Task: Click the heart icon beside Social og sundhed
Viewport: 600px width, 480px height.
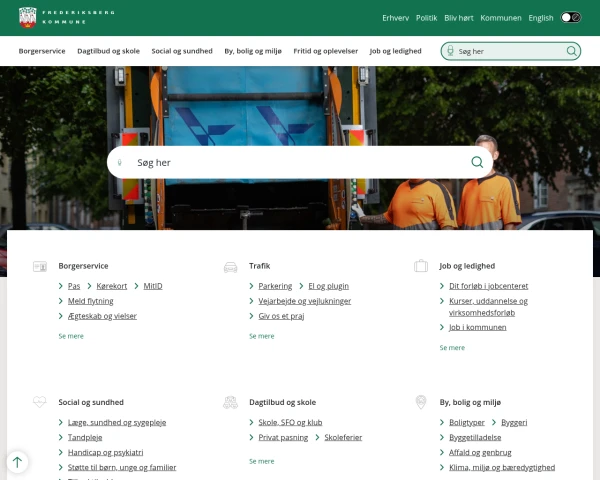Action: pyautogui.click(x=39, y=402)
